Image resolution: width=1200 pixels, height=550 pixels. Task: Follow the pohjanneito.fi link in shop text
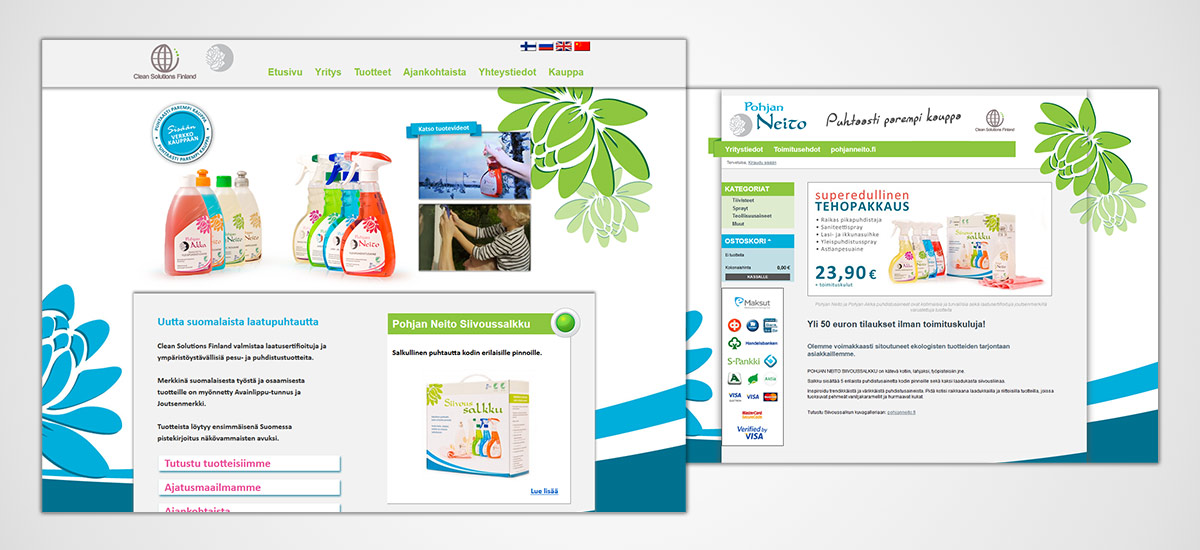coord(901,412)
